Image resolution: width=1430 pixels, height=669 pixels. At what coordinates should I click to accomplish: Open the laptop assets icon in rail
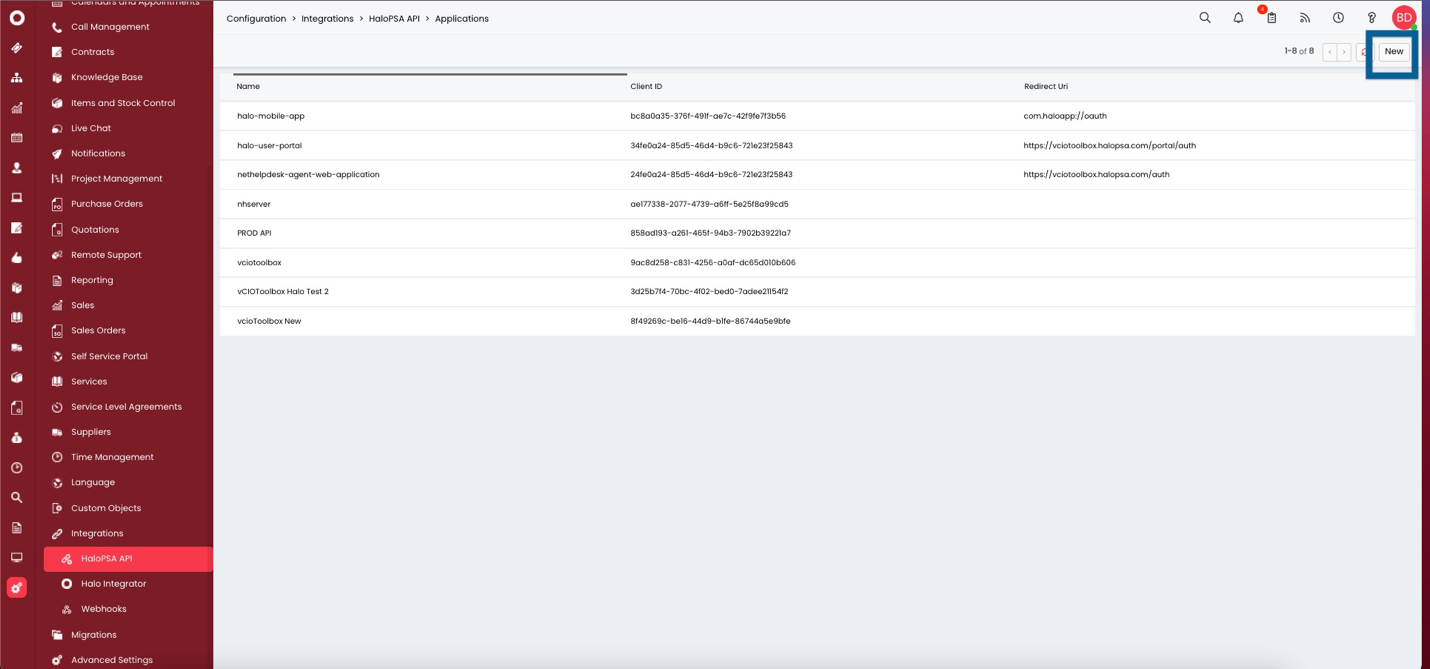coord(17,197)
